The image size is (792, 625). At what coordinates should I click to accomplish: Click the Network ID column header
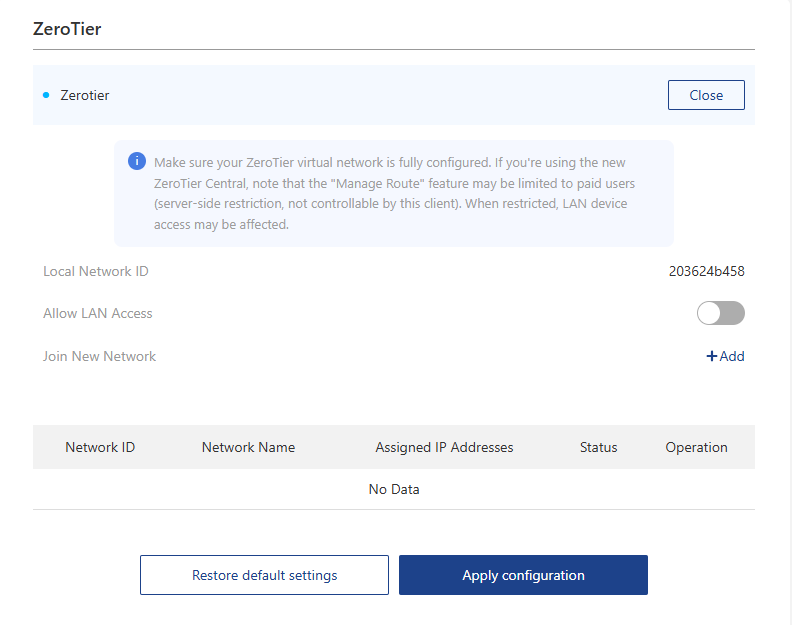point(100,447)
